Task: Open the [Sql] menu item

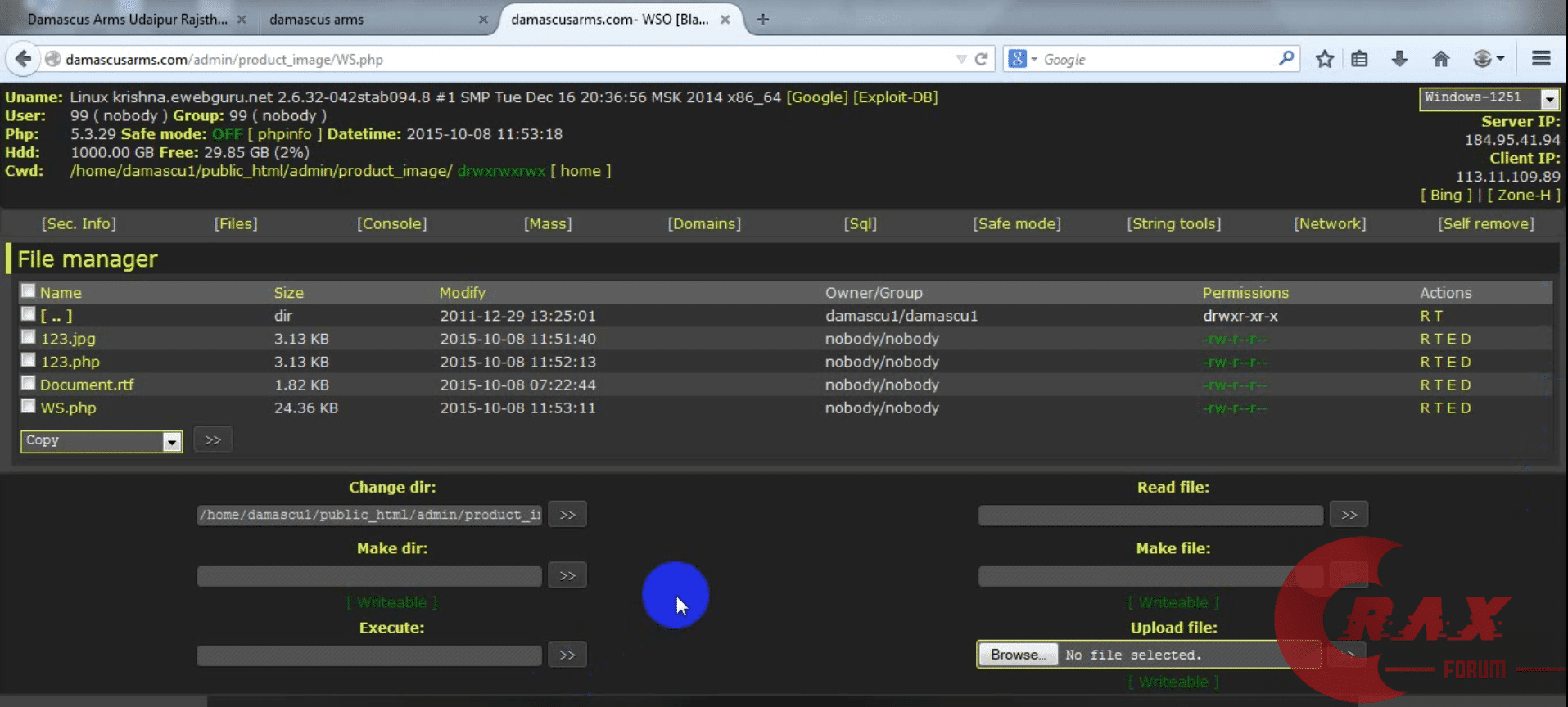Action: pyautogui.click(x=861, y=223)
